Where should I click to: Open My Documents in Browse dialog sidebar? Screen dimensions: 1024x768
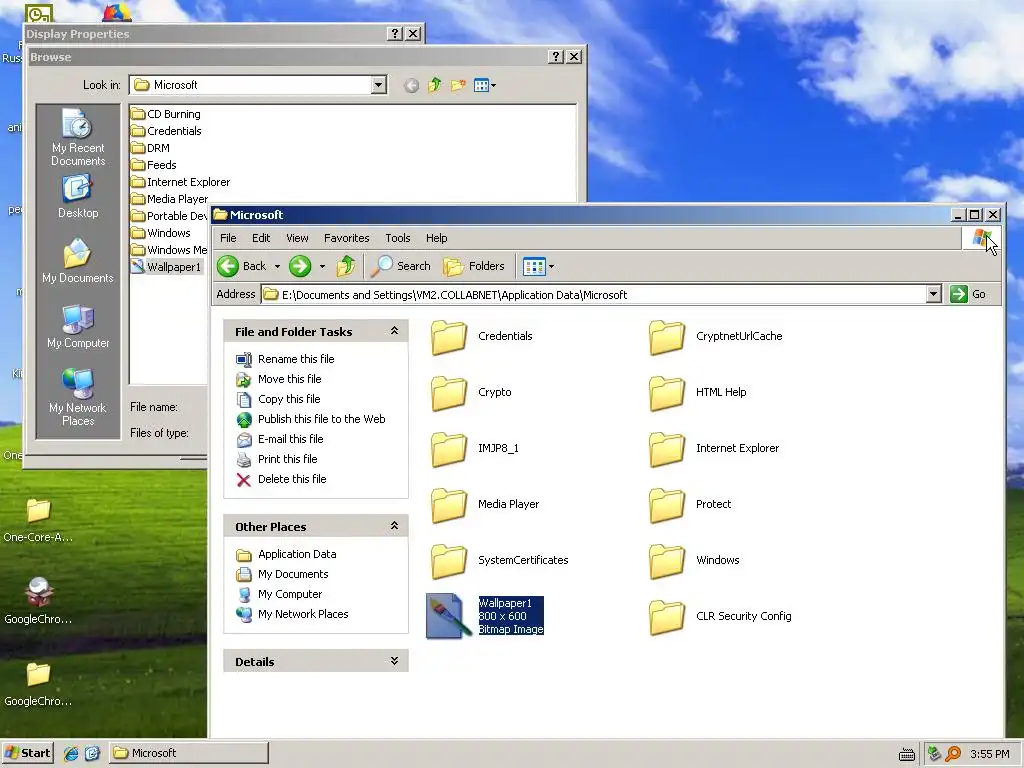(x=78, y=261)
